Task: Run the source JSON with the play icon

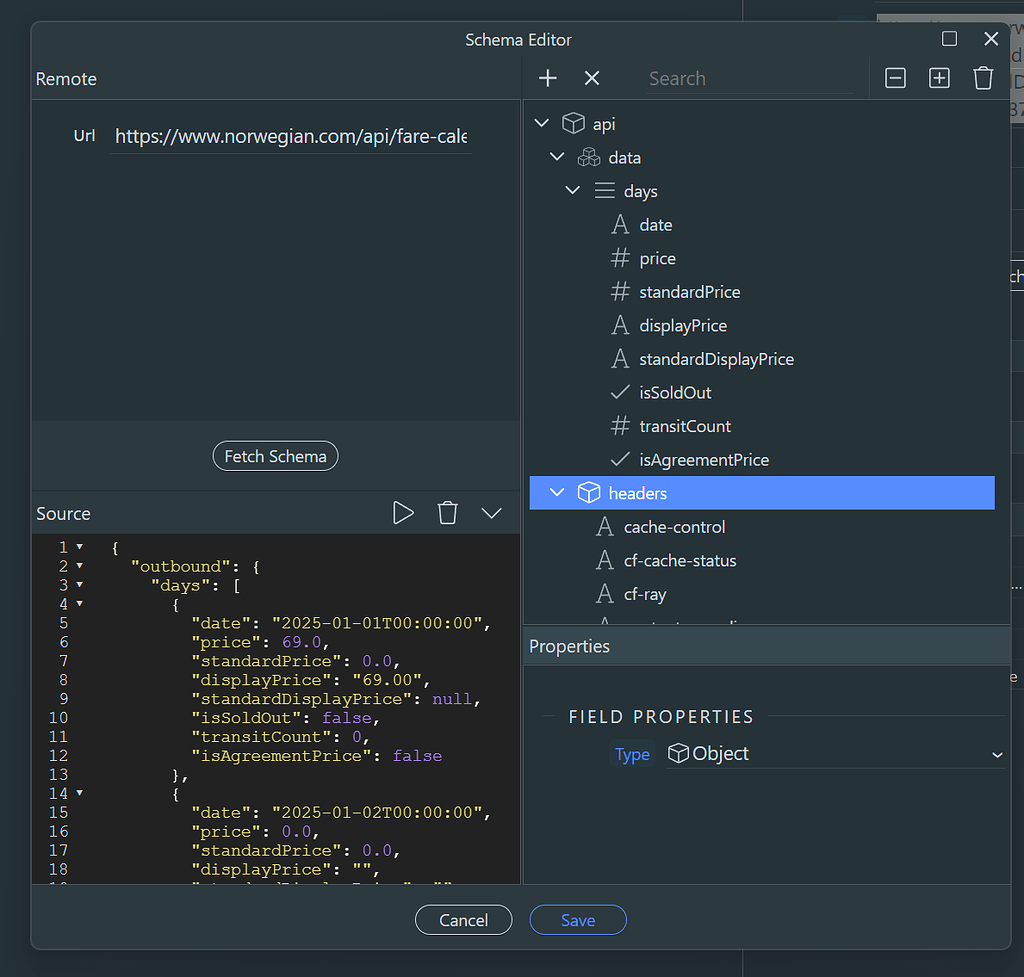Action: (404, 512)
